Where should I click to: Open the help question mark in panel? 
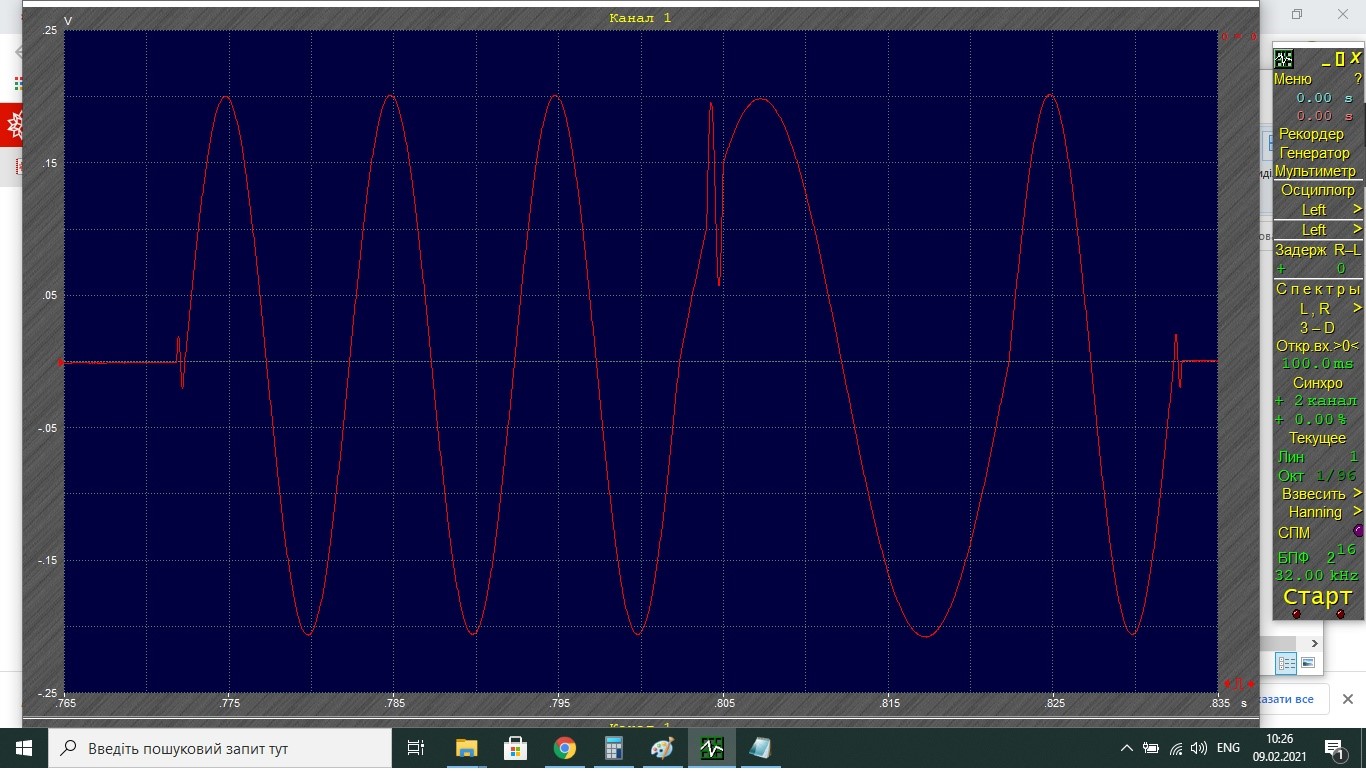(1357, 79)
